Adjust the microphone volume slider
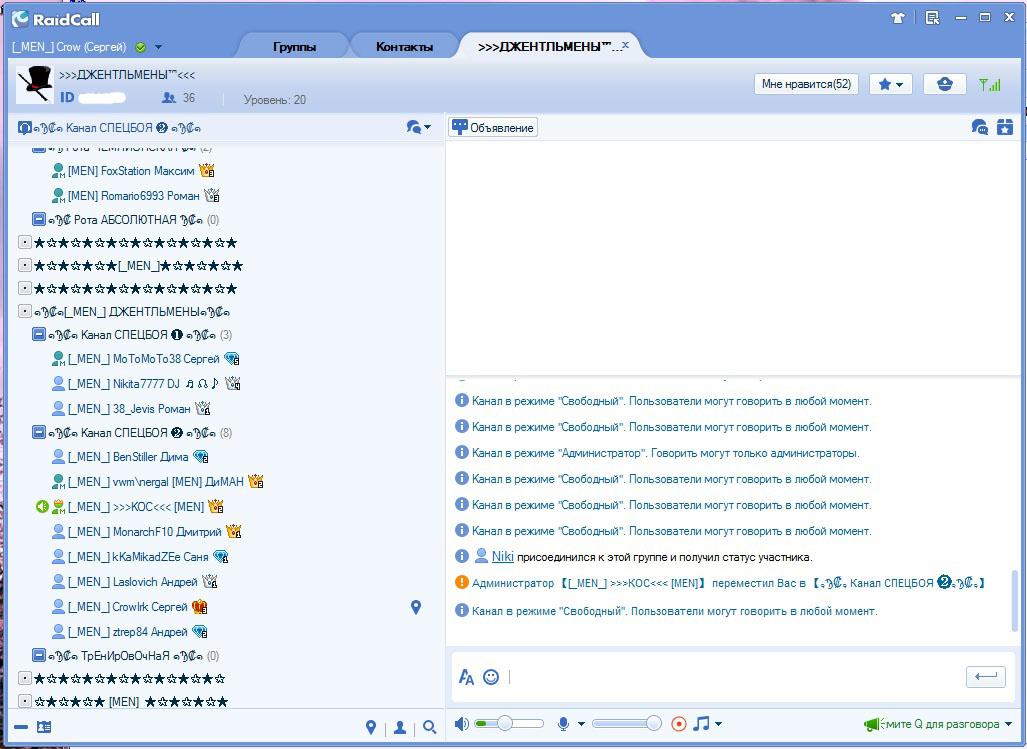 tap(627, 723)
